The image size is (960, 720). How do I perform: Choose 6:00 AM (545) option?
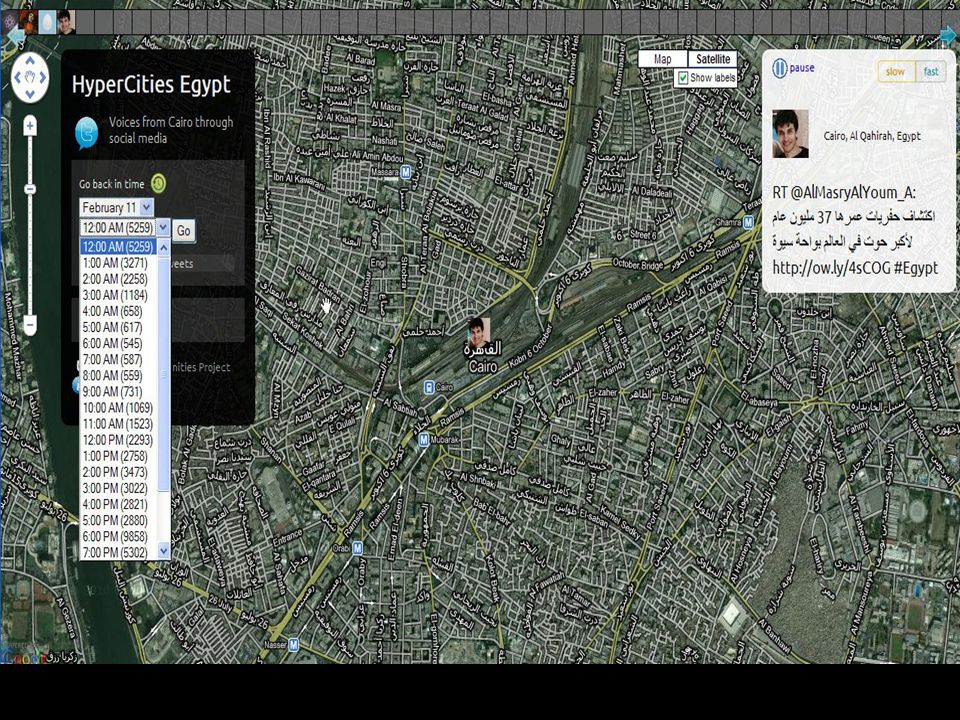118,343
